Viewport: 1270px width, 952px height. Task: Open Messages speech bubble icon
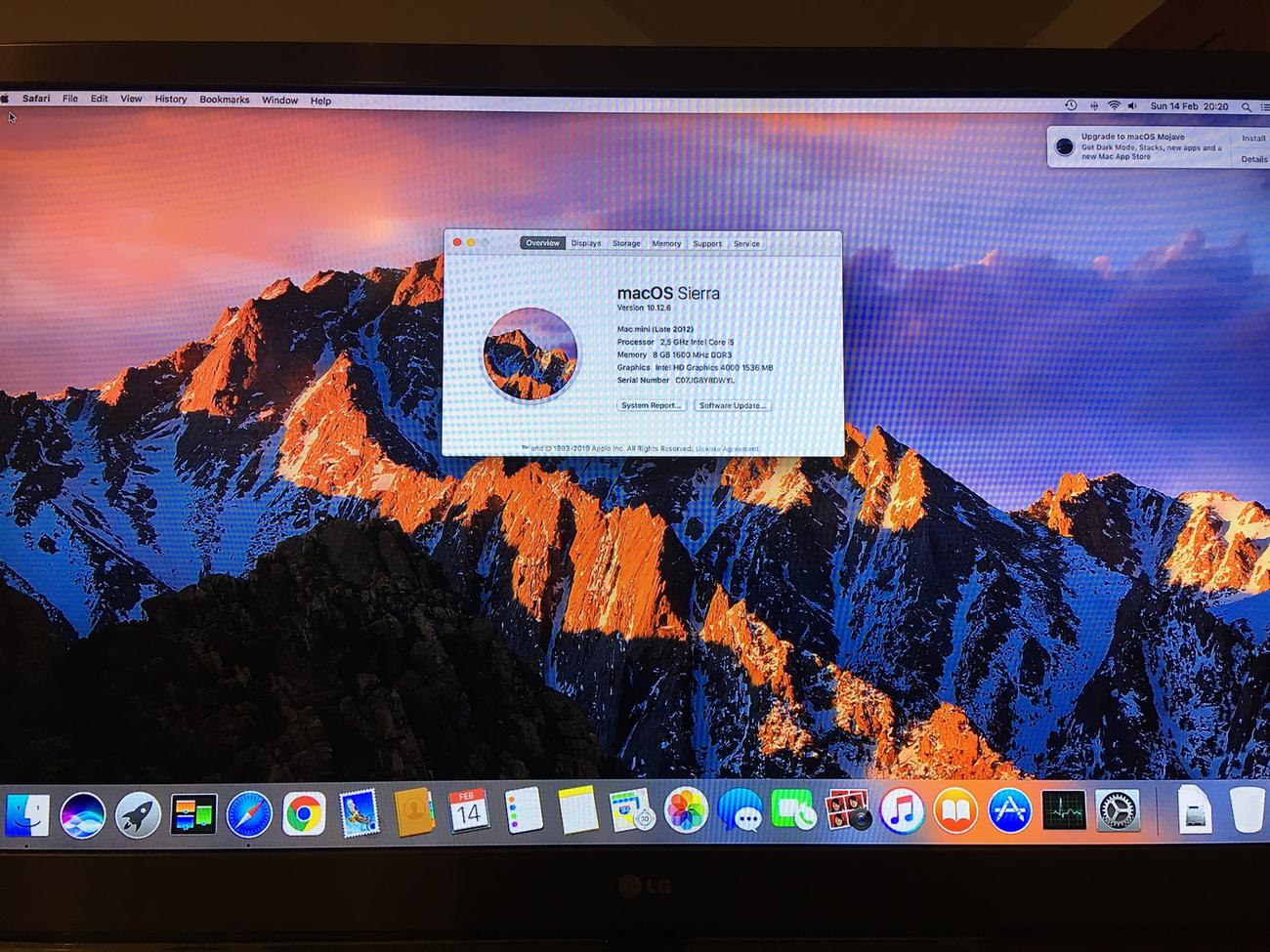click(740, 811)
